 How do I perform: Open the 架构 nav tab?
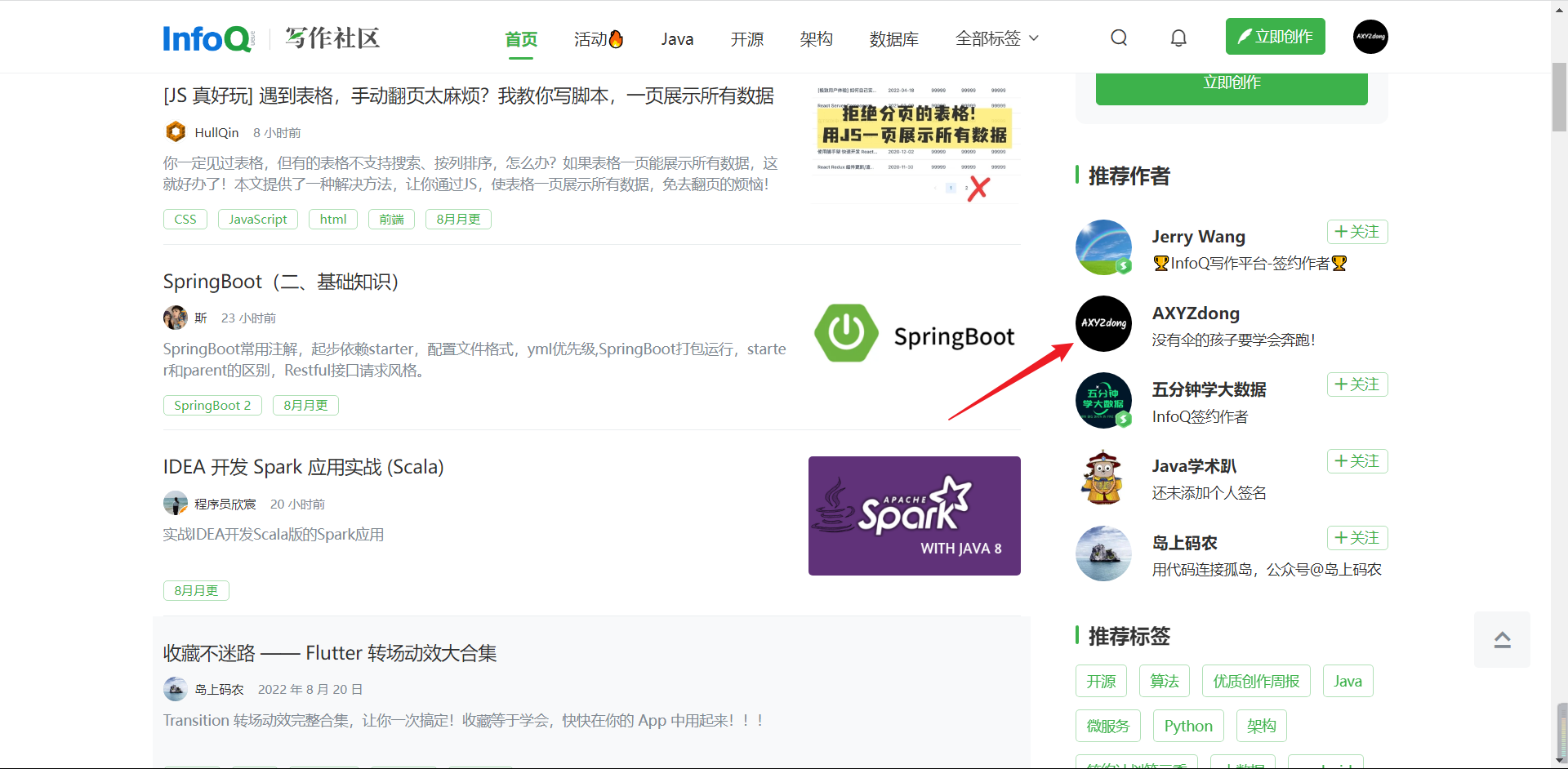click(x=817, y=39)
